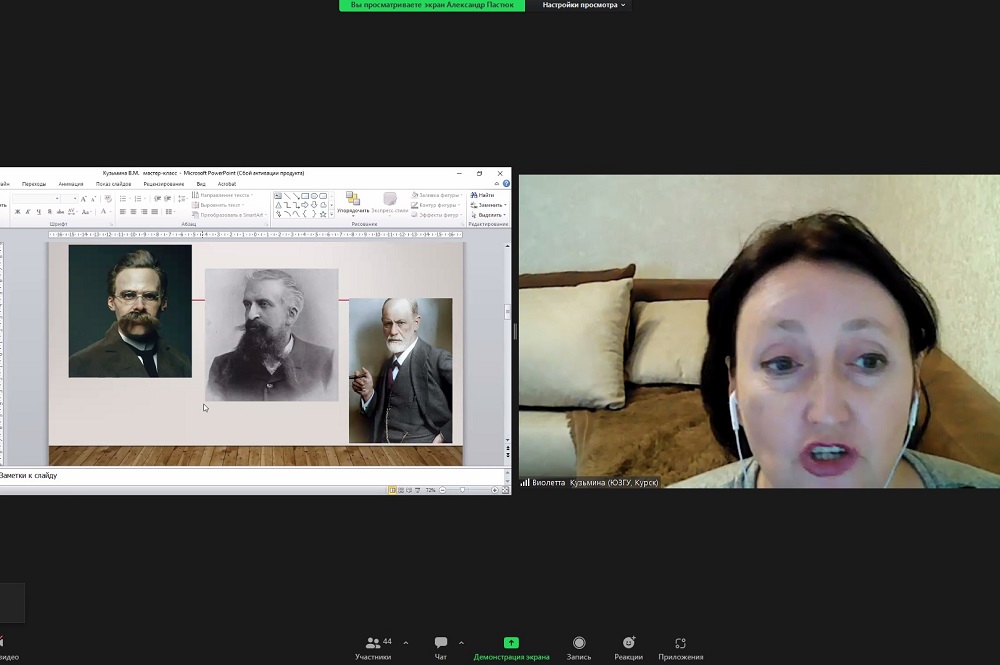
Task: Click the bulleted list icon
Action: (124, 199)
